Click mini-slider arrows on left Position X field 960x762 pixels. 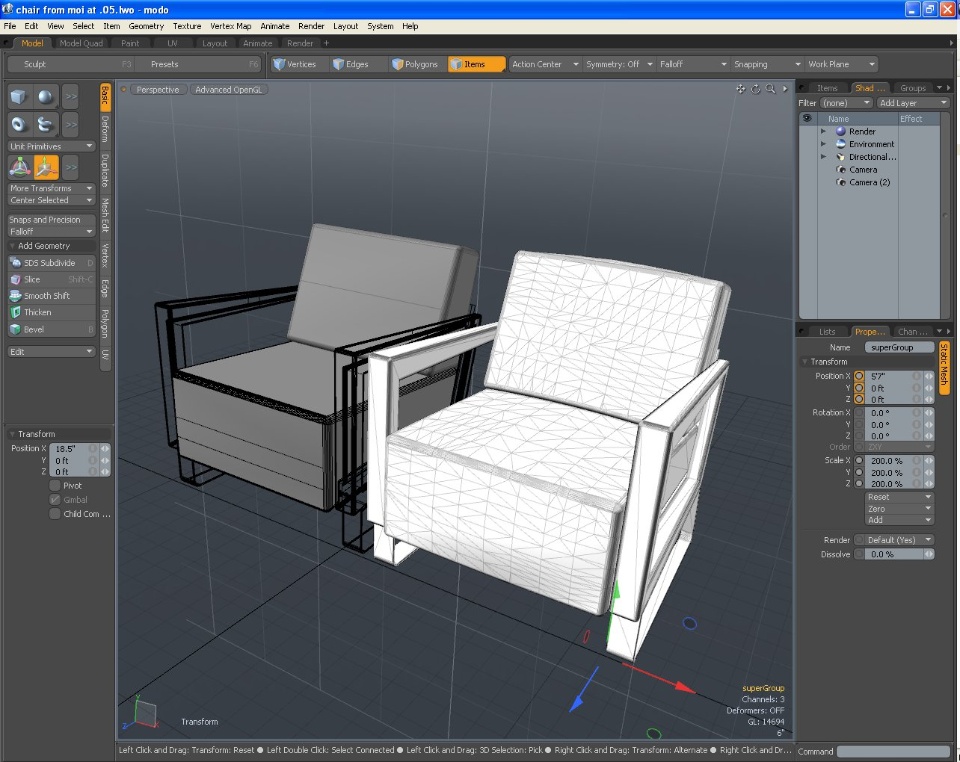tap(105, 449)
